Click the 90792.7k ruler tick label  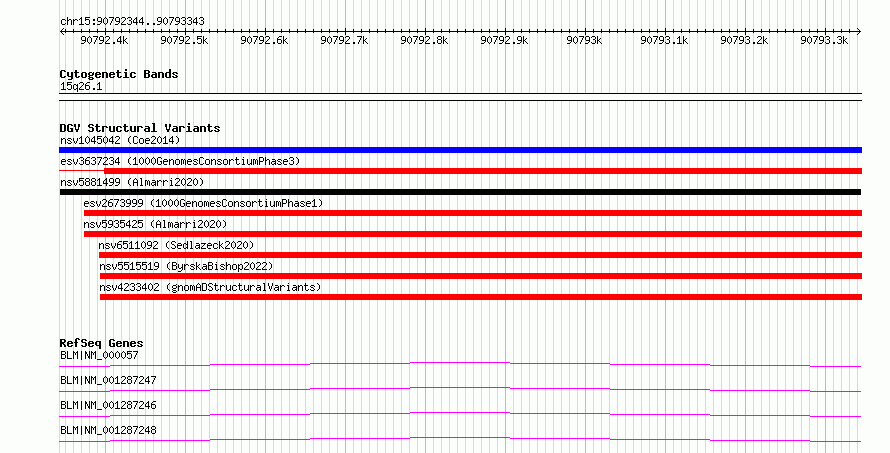point(345,40)
